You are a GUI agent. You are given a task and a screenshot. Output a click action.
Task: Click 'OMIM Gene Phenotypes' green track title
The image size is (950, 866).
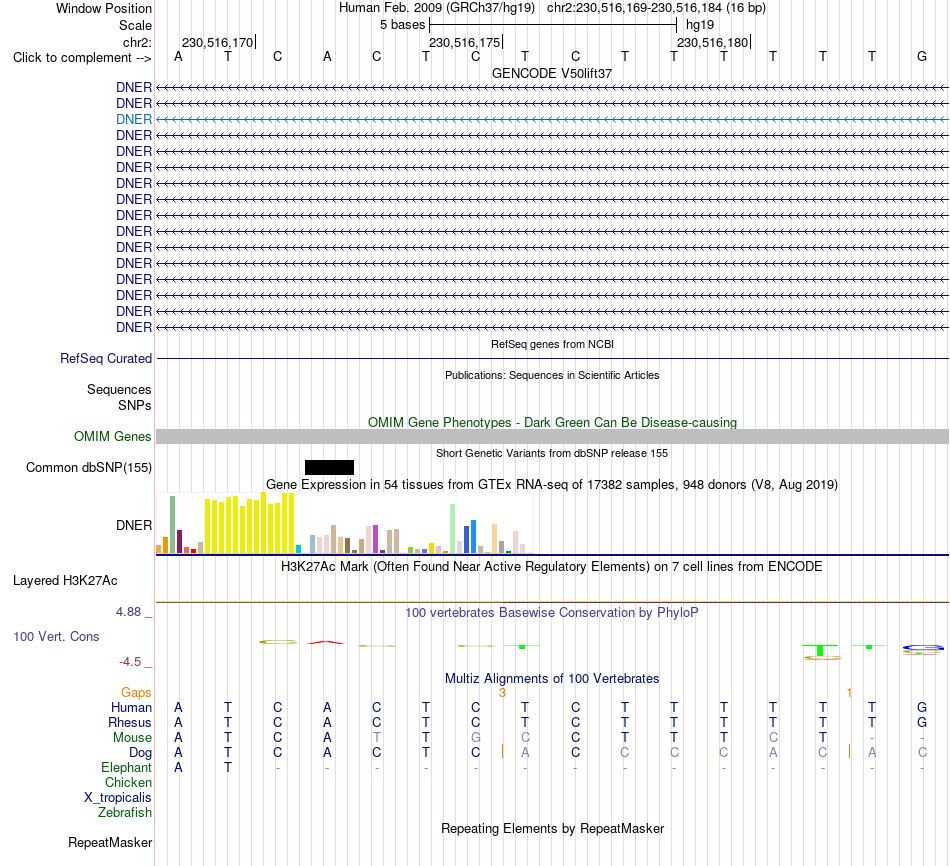tap(552, 422)
